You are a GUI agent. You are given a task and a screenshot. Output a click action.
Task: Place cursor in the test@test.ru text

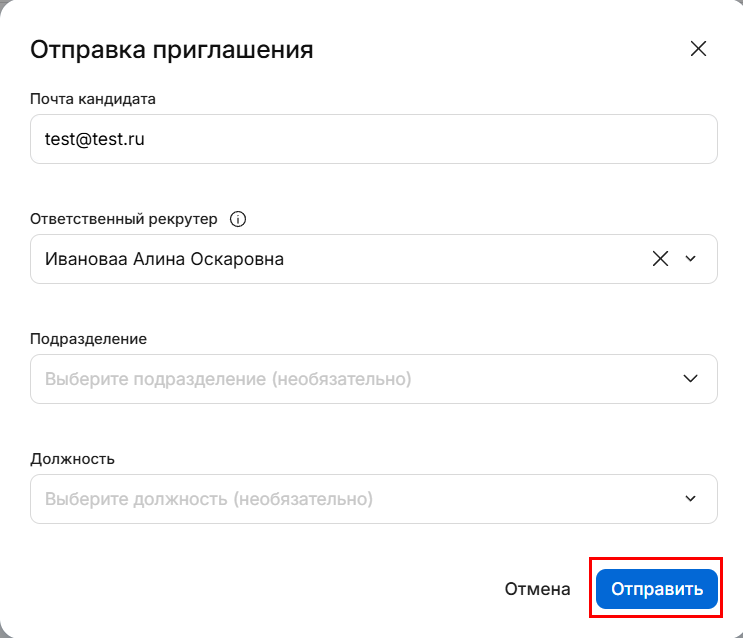(95, 139)
